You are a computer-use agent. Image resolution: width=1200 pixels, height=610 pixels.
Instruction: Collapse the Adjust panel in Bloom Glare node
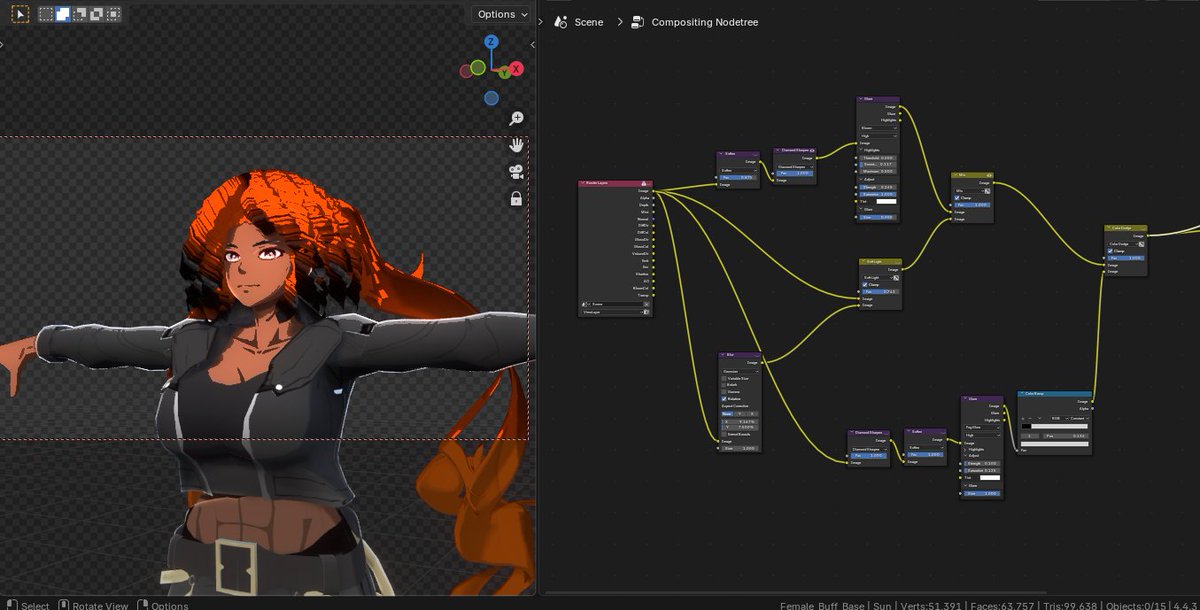862,178
